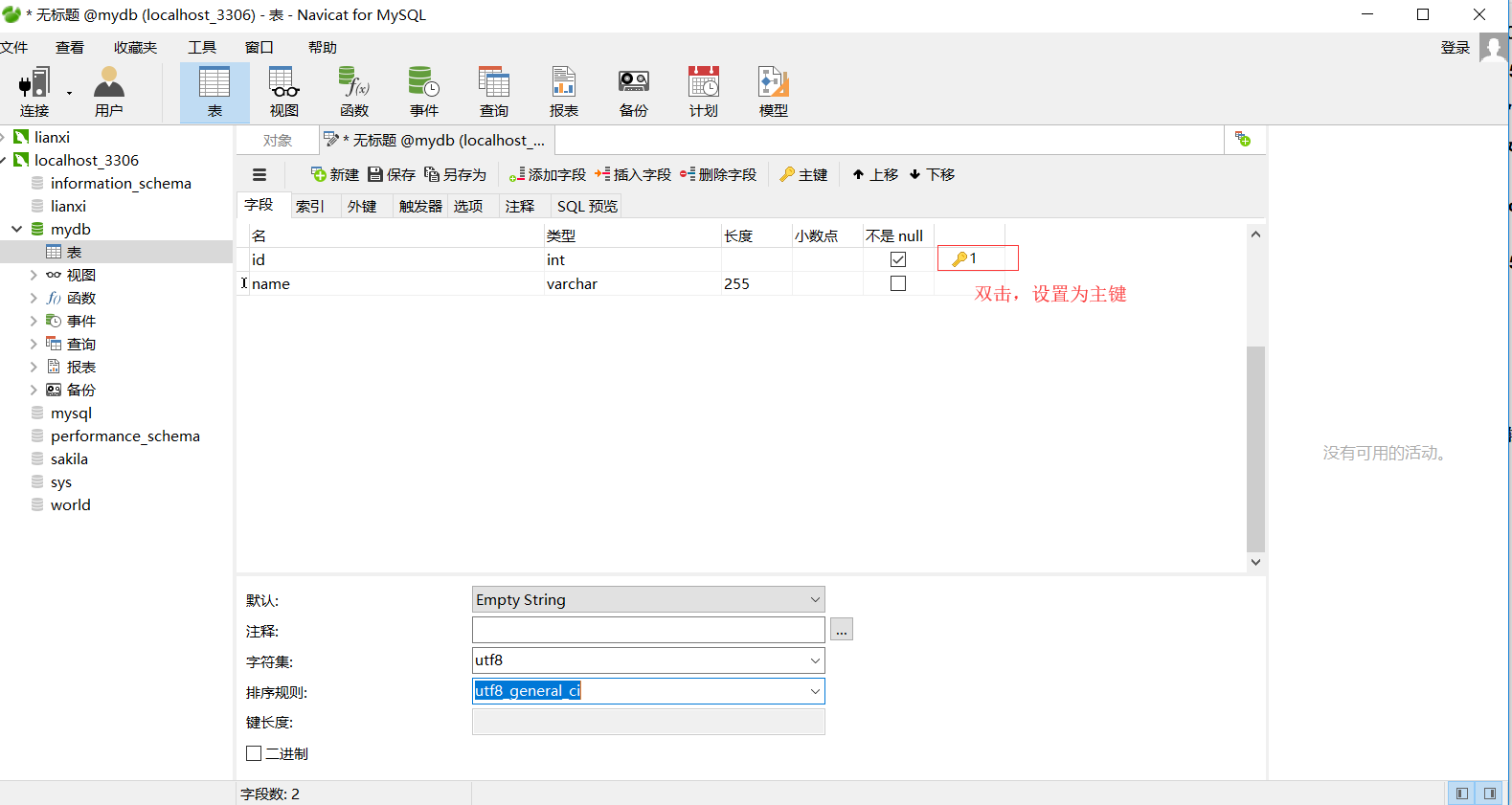Open the 收藏夹 menu
The image size is (1512, 805).
tap(135, 47)
